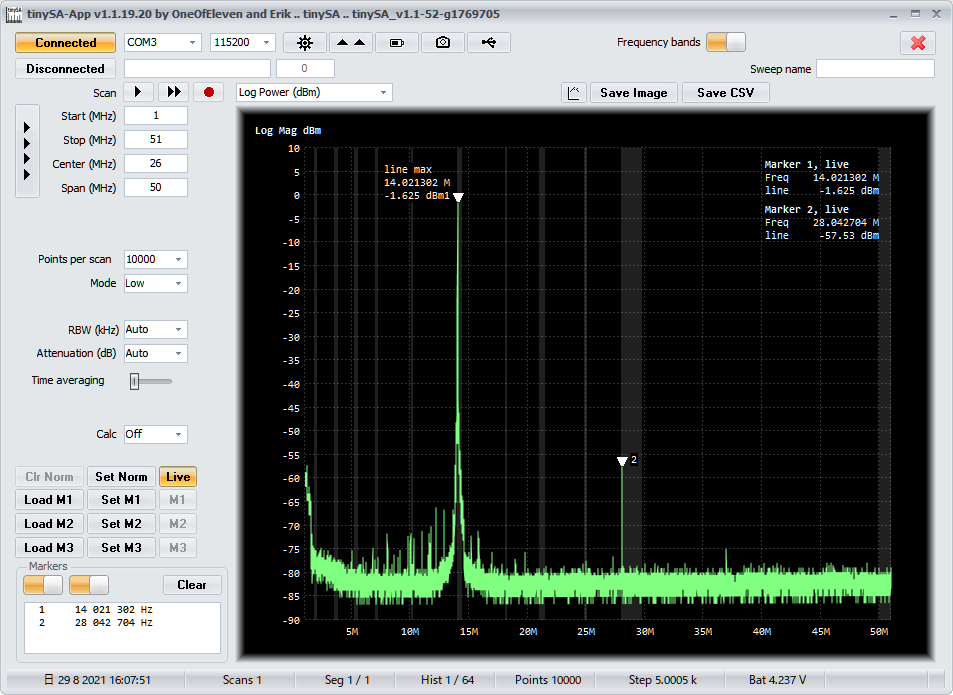Click the double up-arrow firmware button
This screenshot has height=695, width=953.
click(351, 43)
